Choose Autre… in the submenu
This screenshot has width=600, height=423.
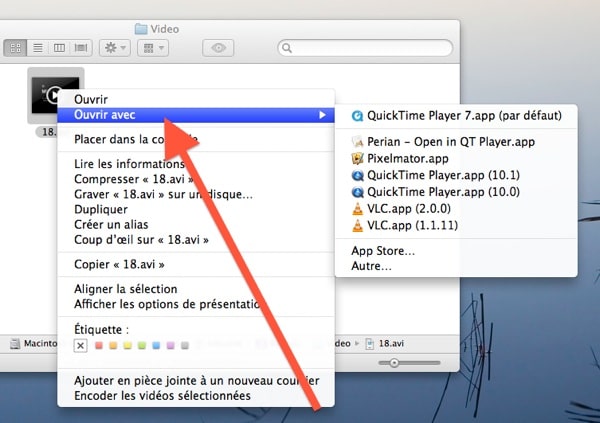[456, 266]
